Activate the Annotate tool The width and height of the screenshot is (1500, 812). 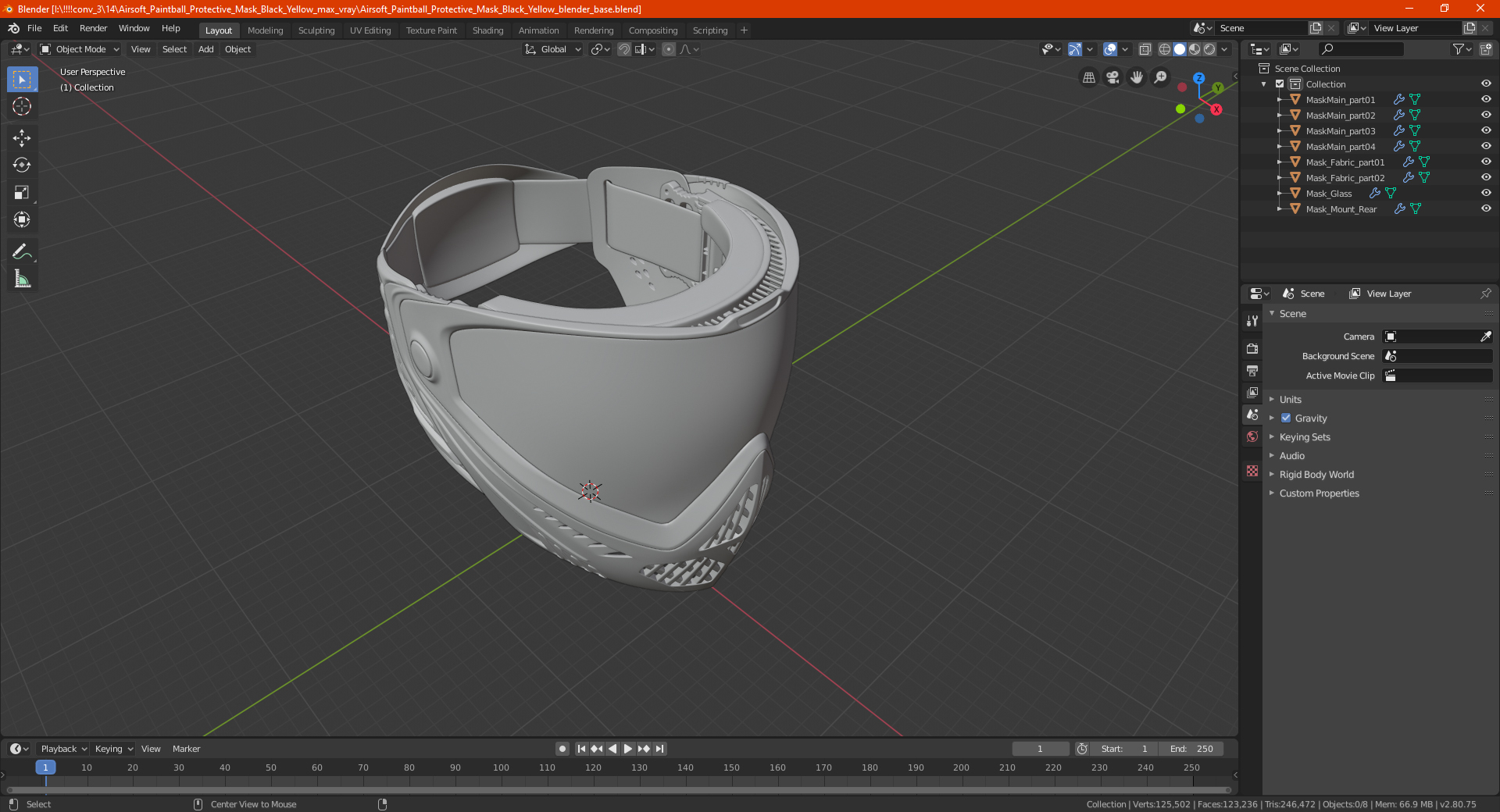(22, 251)
